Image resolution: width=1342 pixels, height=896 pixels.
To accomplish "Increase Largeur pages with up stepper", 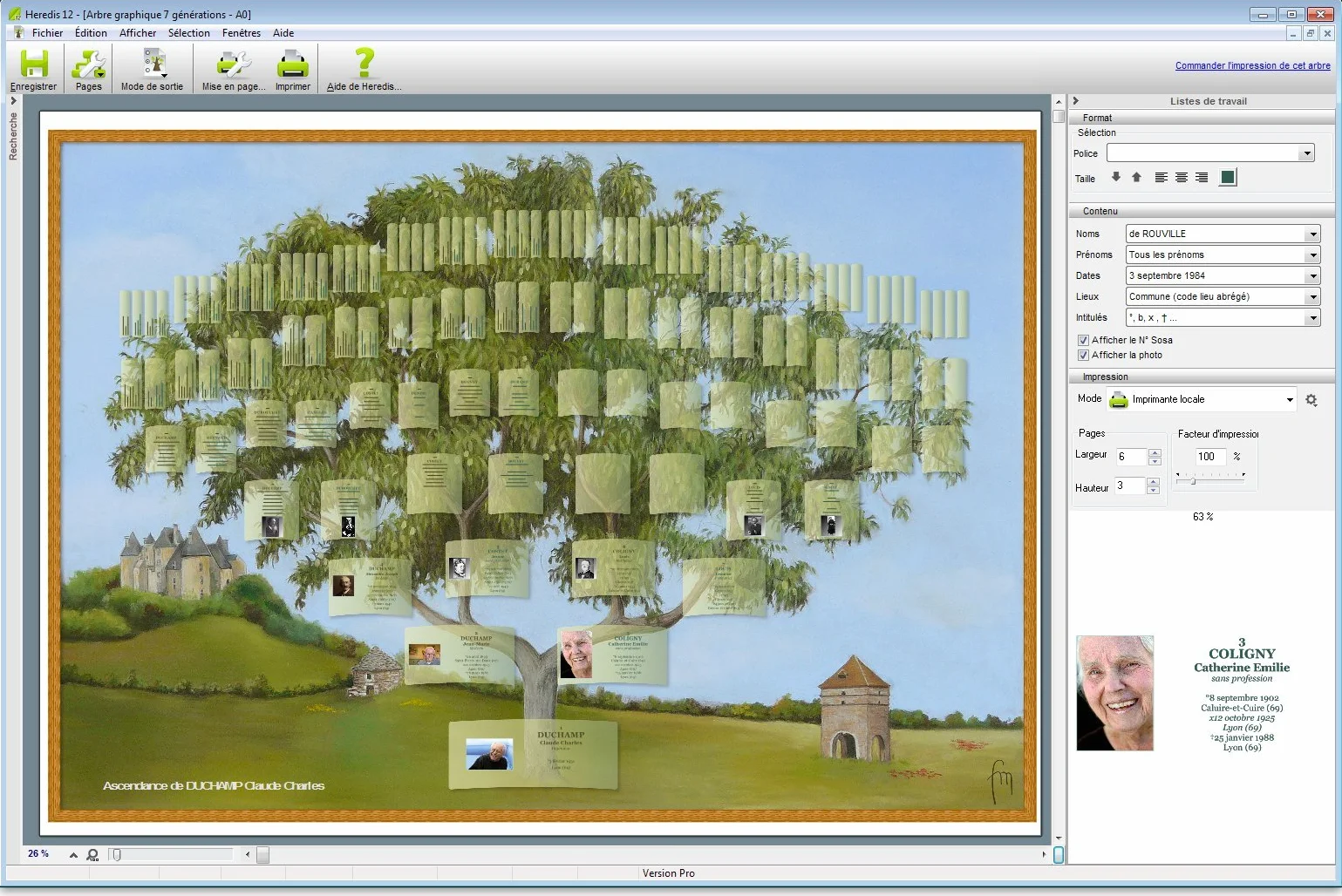I will point(1155,452).
